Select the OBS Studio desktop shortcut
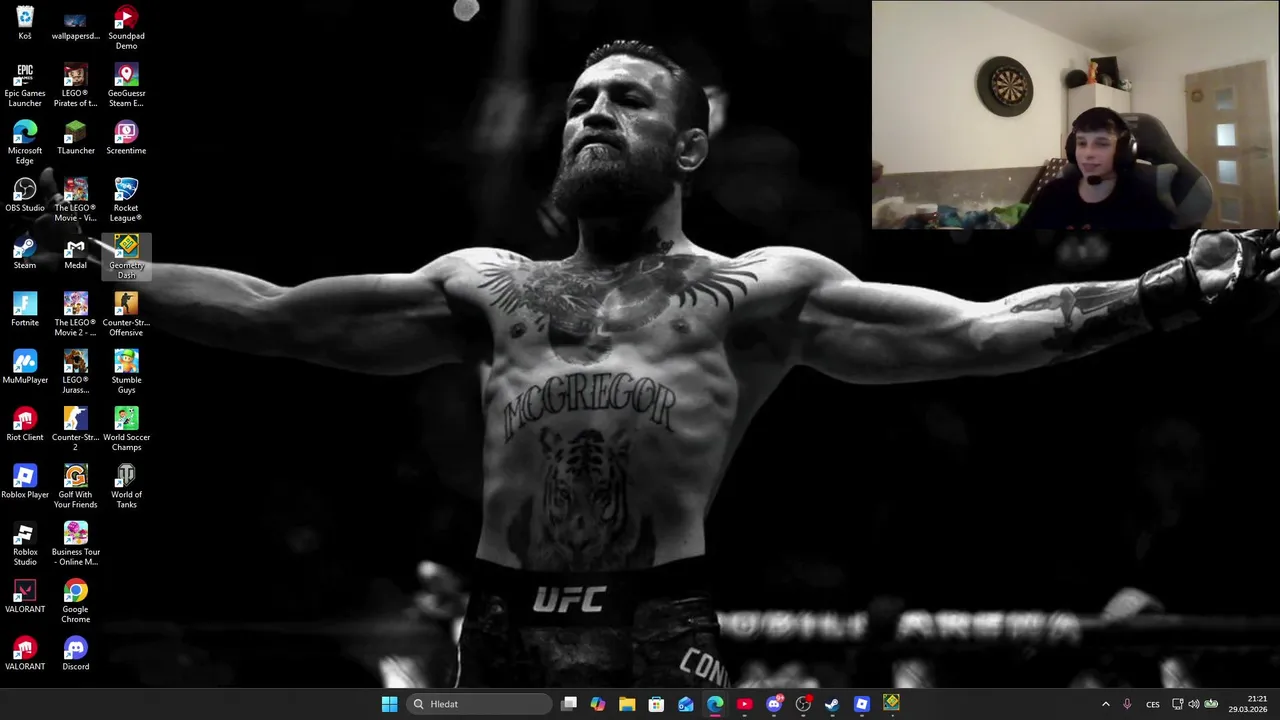This screenshot has width=1280, height=720. (25, 196)
